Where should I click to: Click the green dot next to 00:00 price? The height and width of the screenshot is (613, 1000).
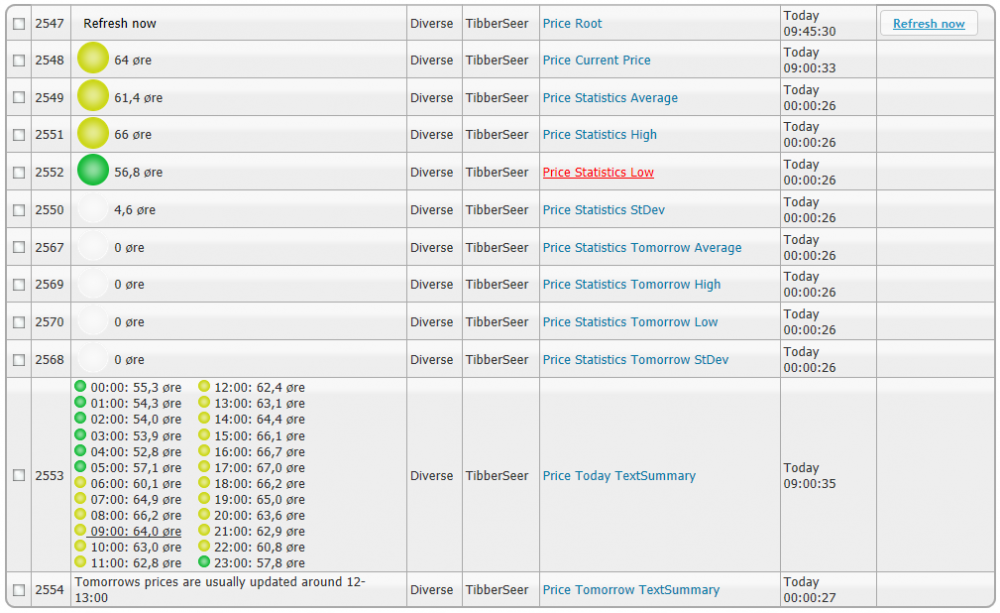point(80,387)
